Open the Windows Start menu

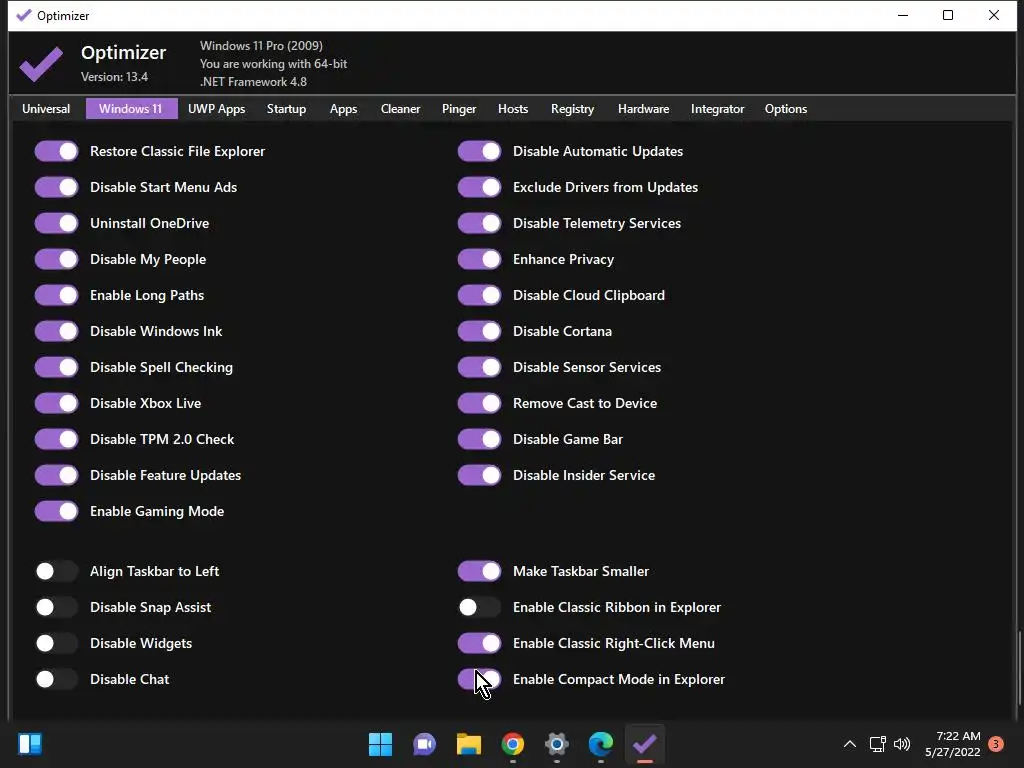380,744
